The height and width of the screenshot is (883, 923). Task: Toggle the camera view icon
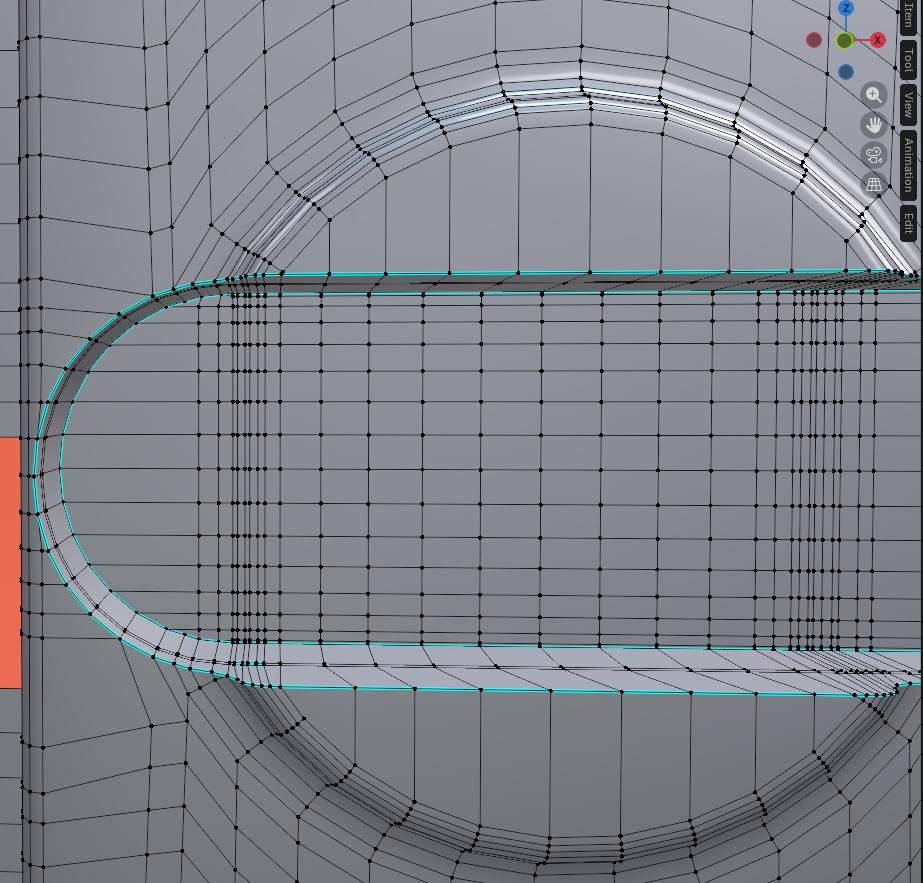tap(874, 155)
